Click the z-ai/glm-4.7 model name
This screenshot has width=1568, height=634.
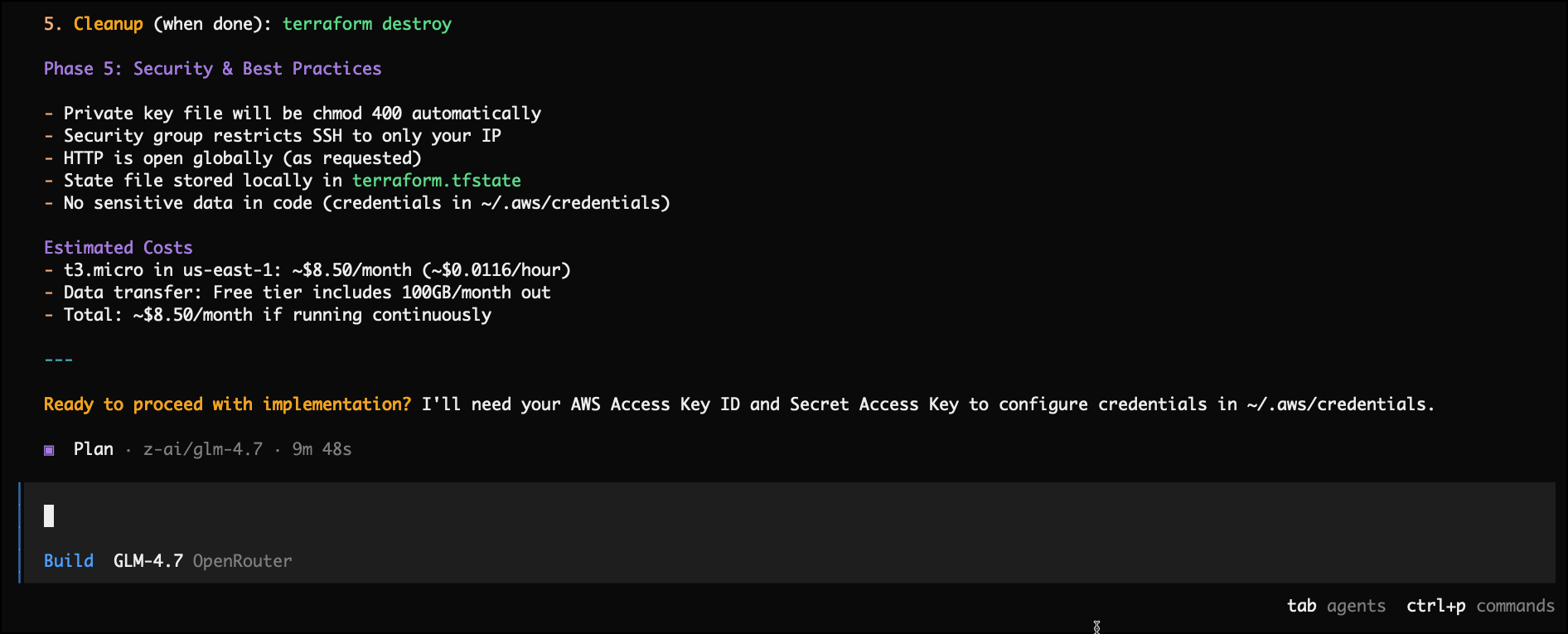pyautogui.click(x=202, y=449)
